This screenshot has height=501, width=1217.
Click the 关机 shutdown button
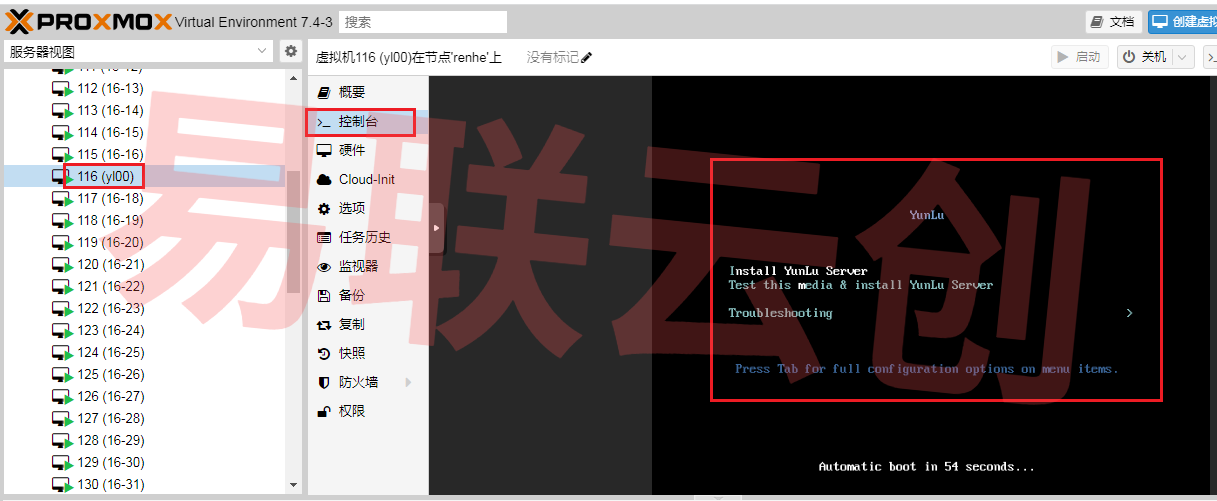tap(1144, 57)
